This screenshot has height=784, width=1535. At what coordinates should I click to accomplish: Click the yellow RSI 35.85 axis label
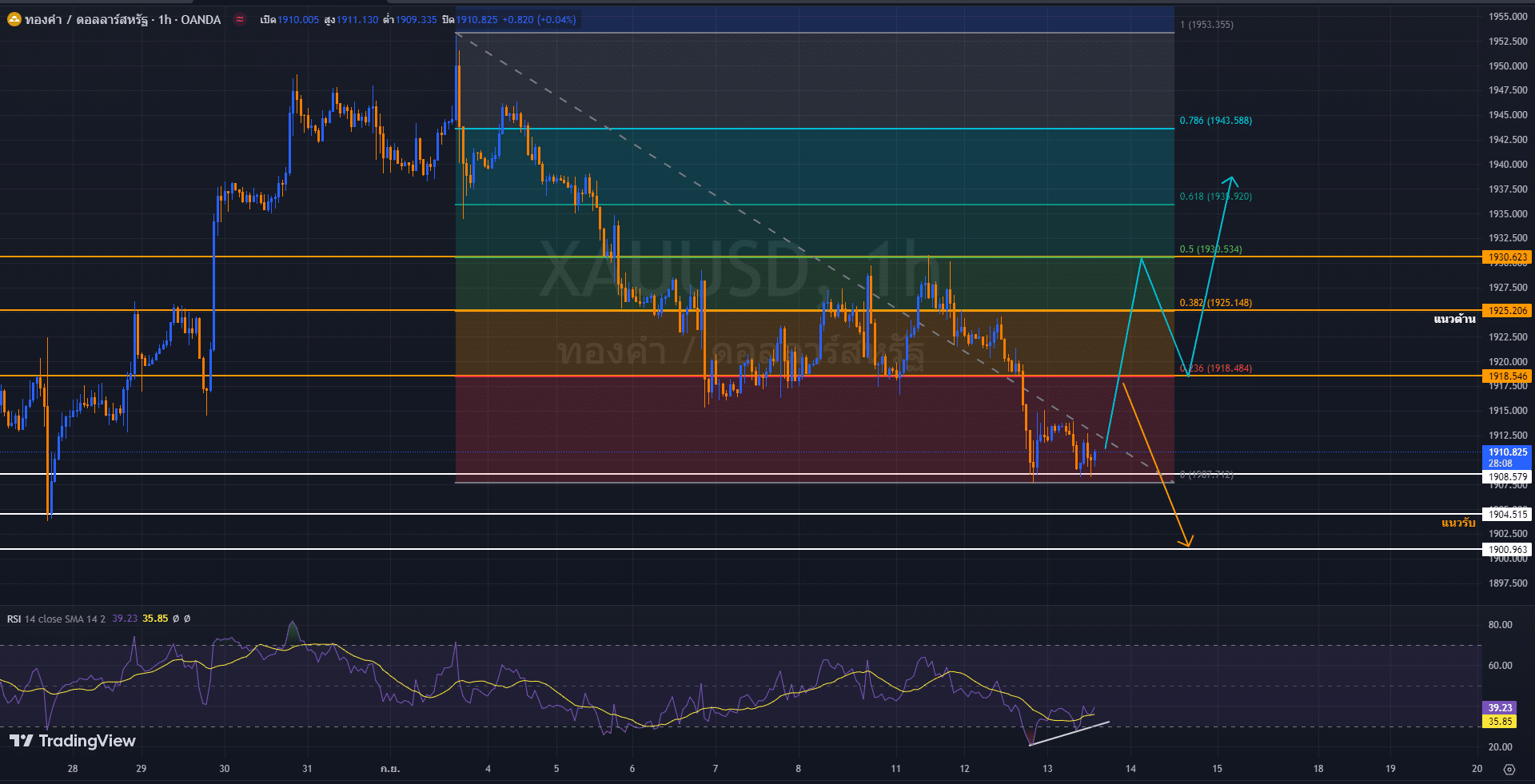pyautogui.click(x=1500, y=721)
